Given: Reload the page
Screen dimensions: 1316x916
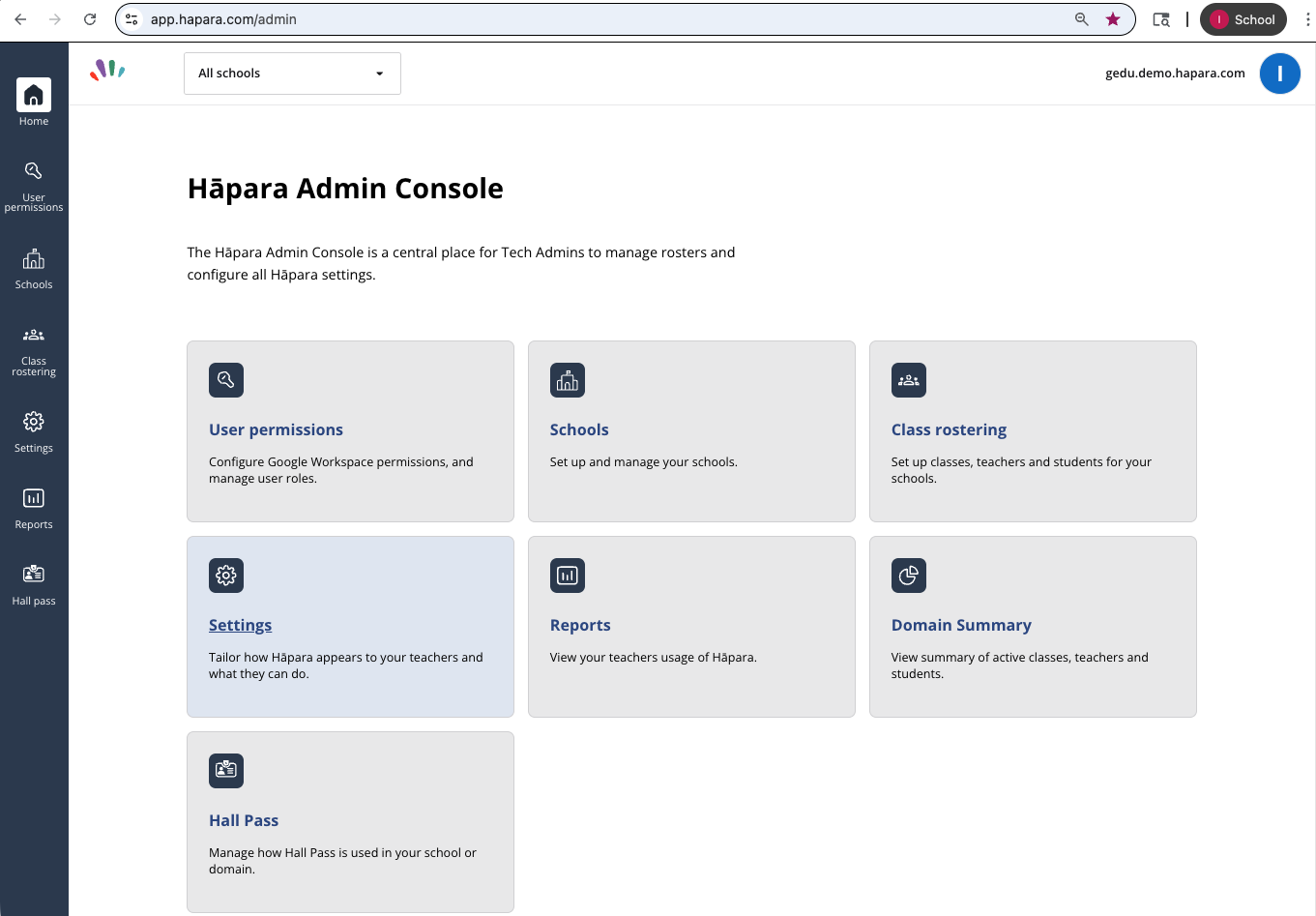Looking at the screenshot, I should [x=90, y=19].
